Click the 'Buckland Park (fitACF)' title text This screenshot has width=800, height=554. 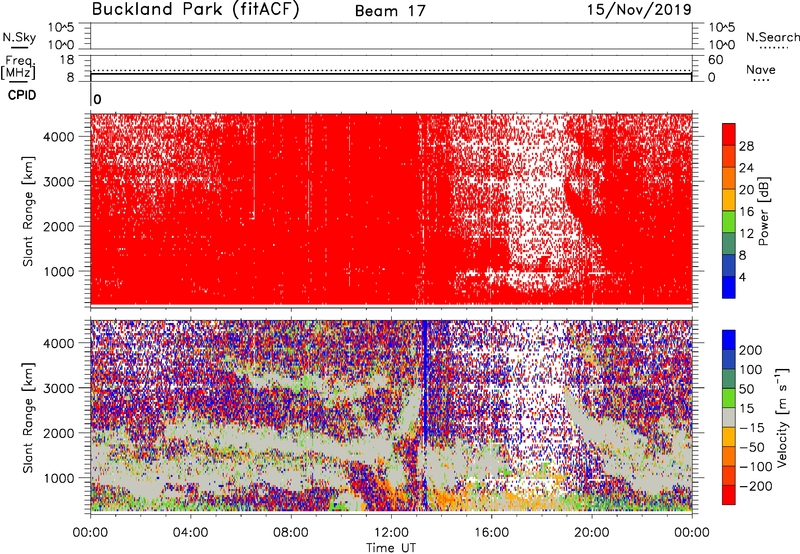[x=195, y=10]
